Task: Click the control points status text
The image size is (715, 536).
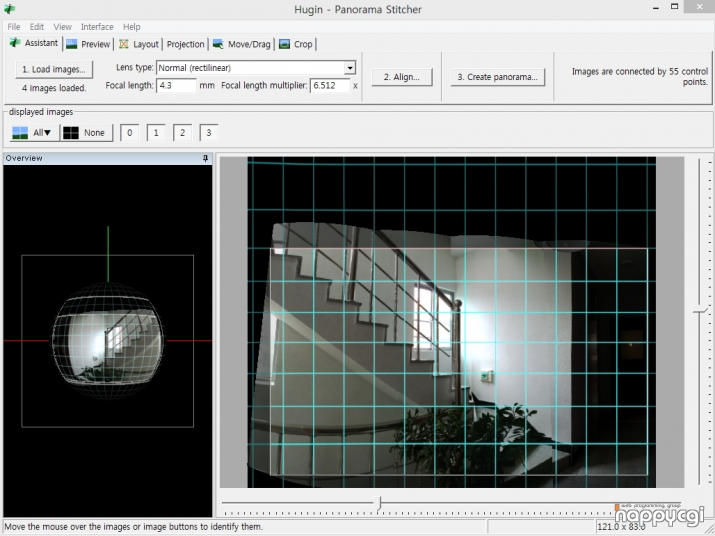Action: [640, 77]
